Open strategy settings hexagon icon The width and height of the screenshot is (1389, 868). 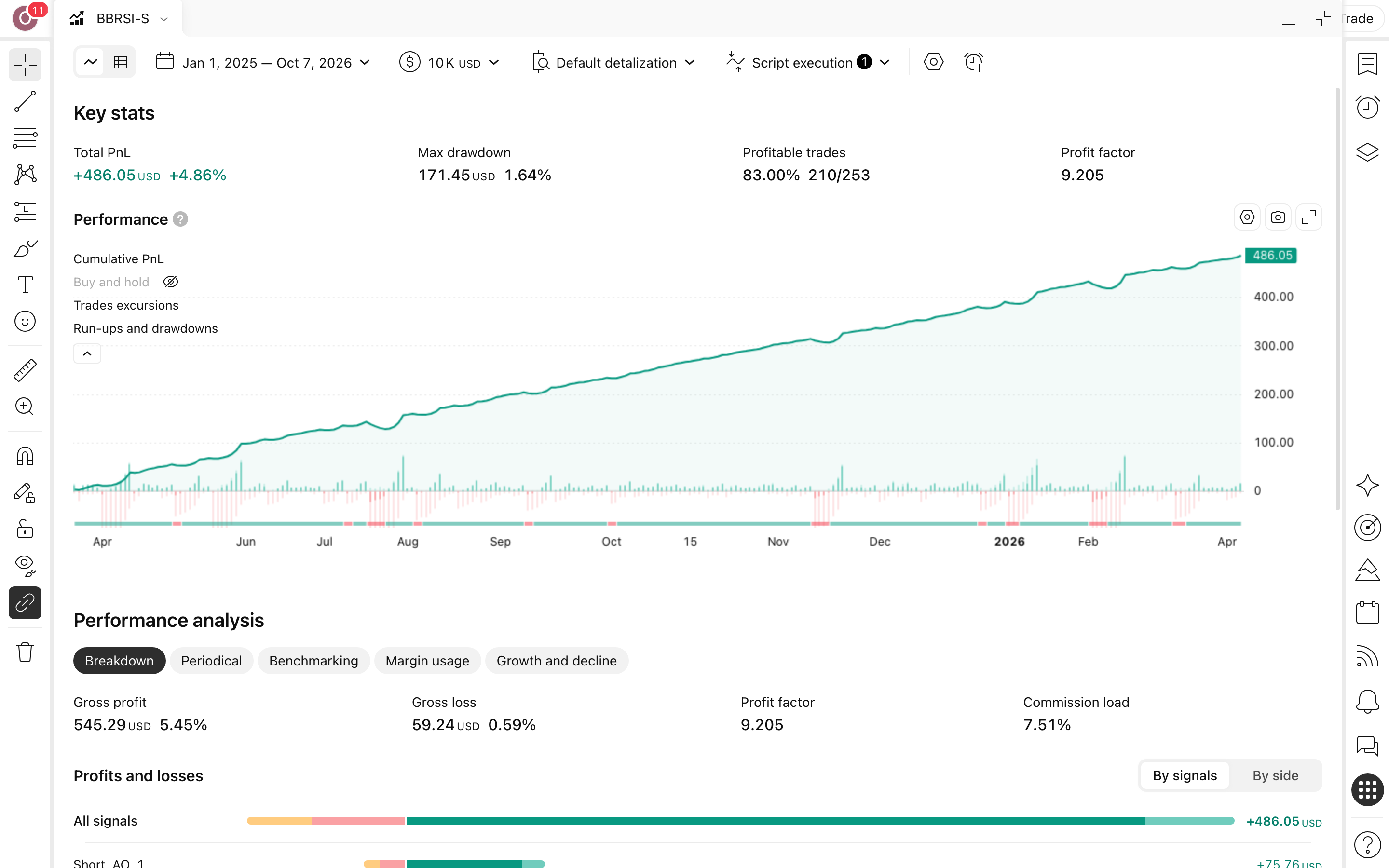click(933, 62)
